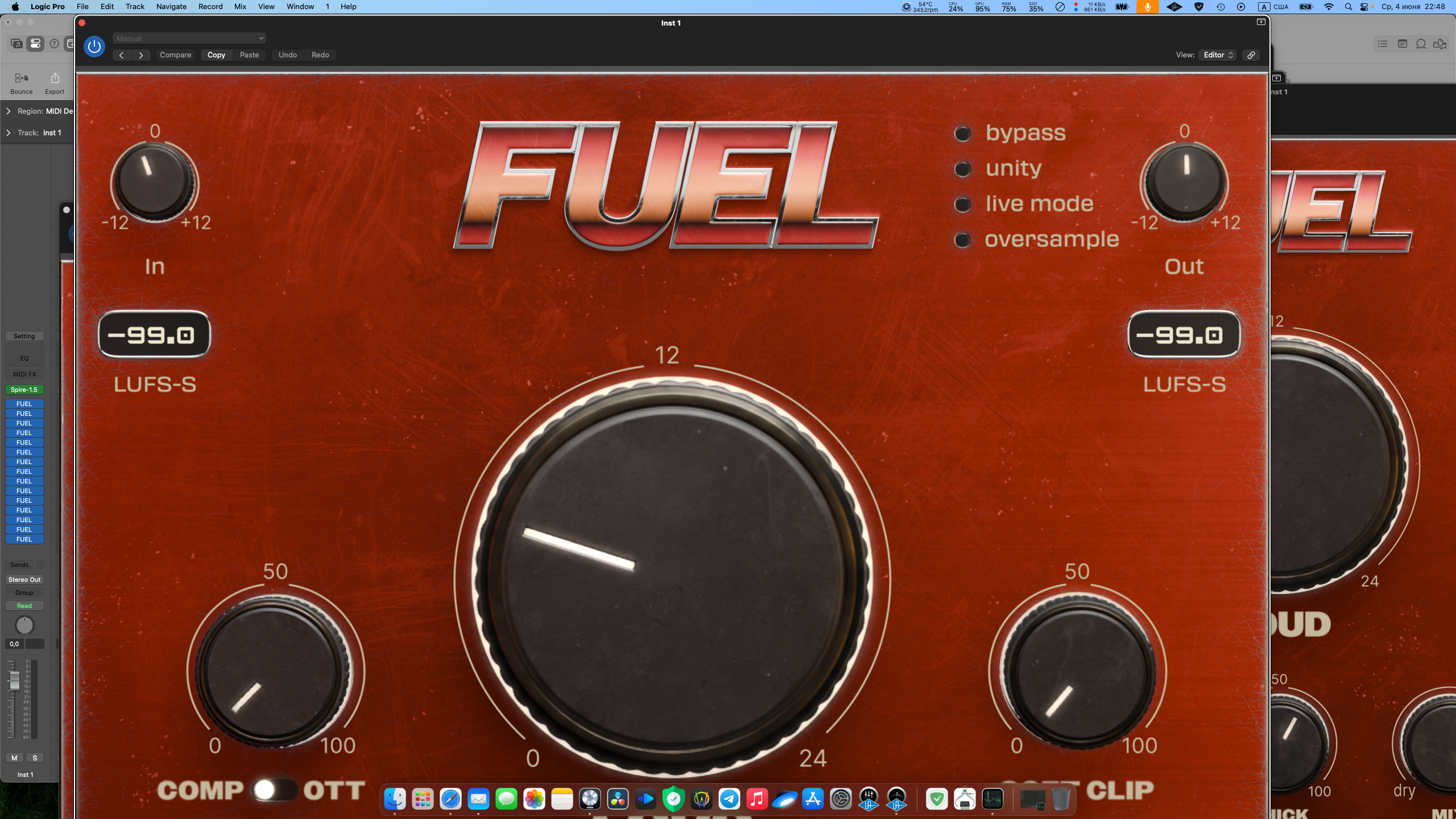Viewport: 1456px width, 819px height.
Task: Toggle the oversample option
Action: tap(962, 240)
